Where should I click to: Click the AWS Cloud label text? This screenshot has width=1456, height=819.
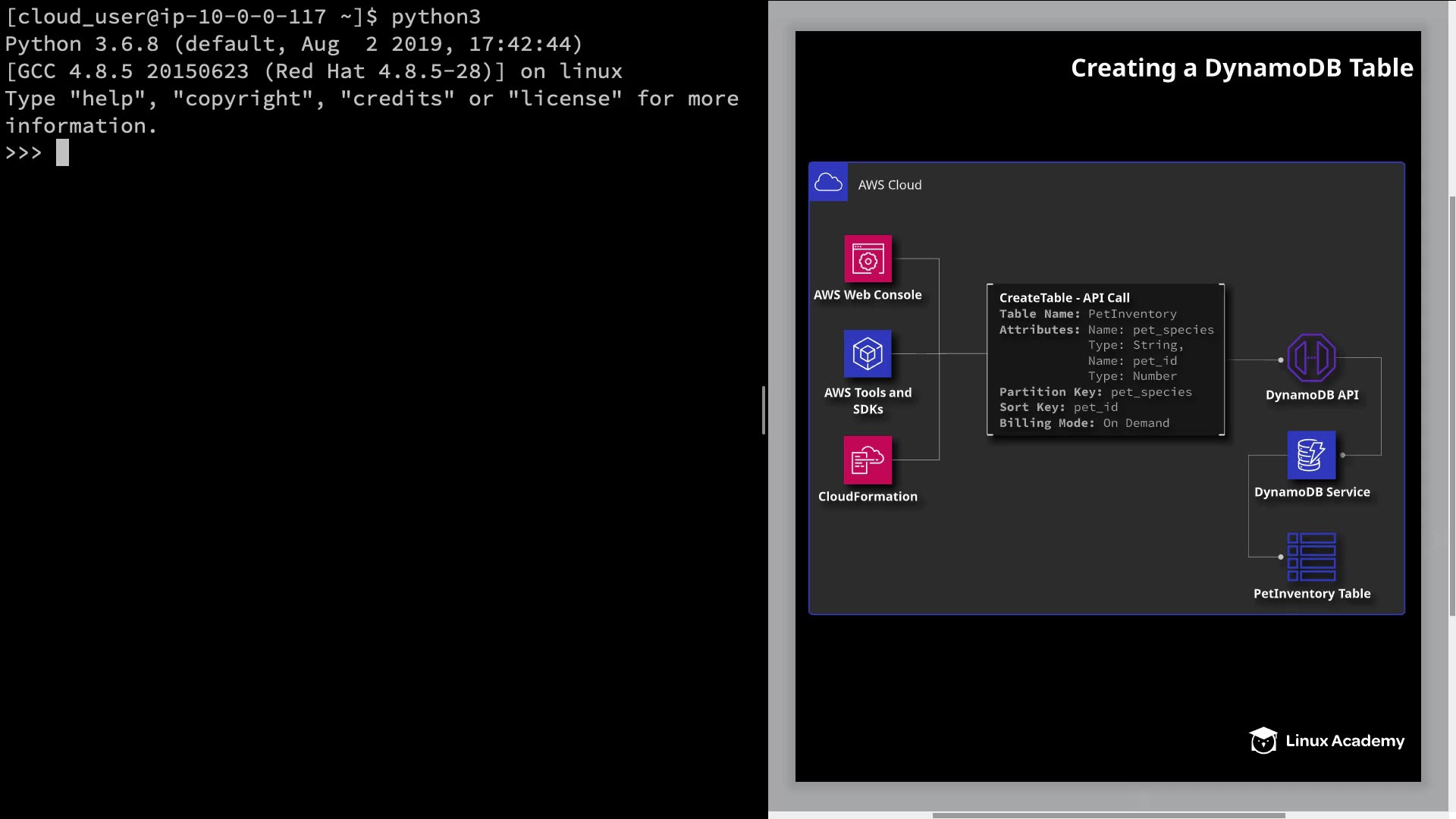tap(890, 185)
